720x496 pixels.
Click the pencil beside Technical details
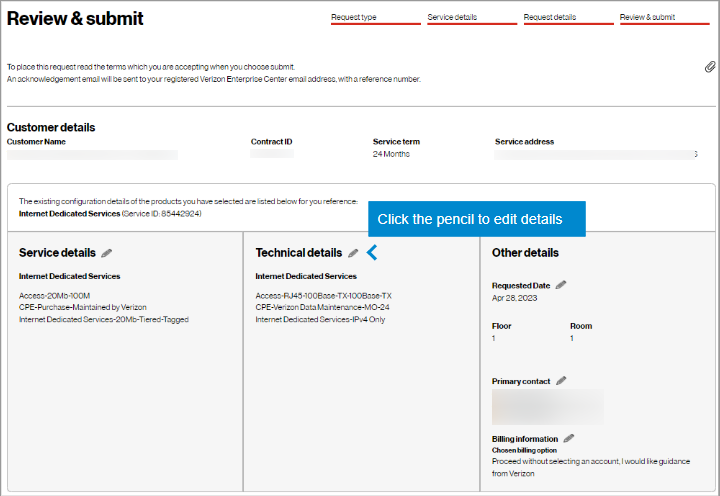pyautogui.click(x=353, y=253)
